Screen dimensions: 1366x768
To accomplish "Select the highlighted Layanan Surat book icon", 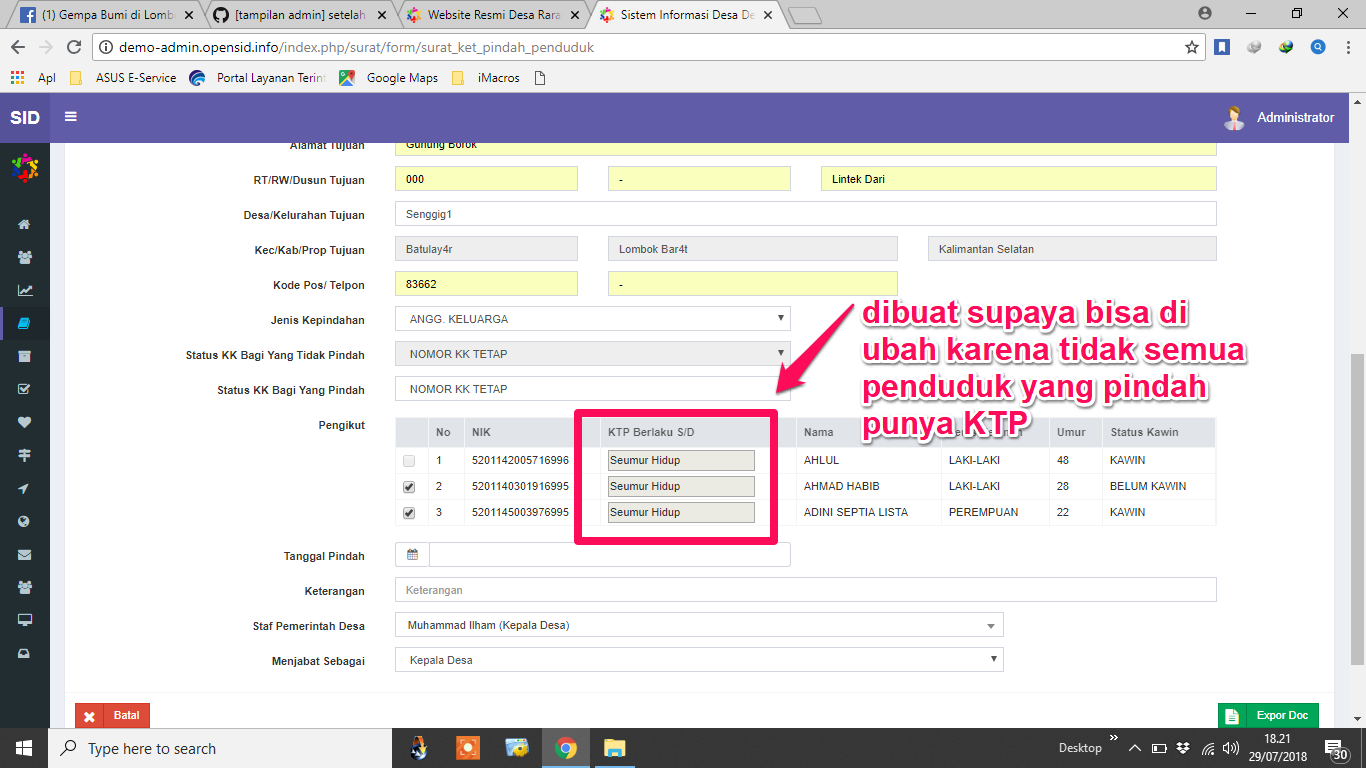I will 23,323.
